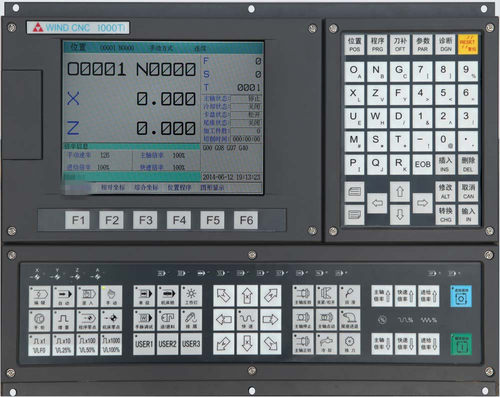The width and height of the screenshot is (500, 397).
Task: Tap the USER2 key
Action: point(167,344)
